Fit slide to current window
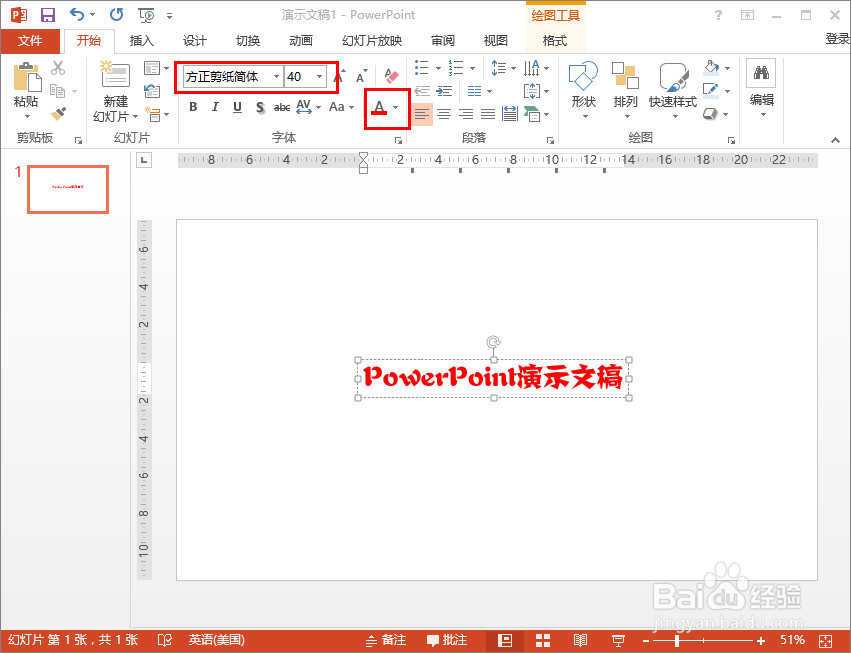This screenshot has width=851, height=653. [825, 641]
